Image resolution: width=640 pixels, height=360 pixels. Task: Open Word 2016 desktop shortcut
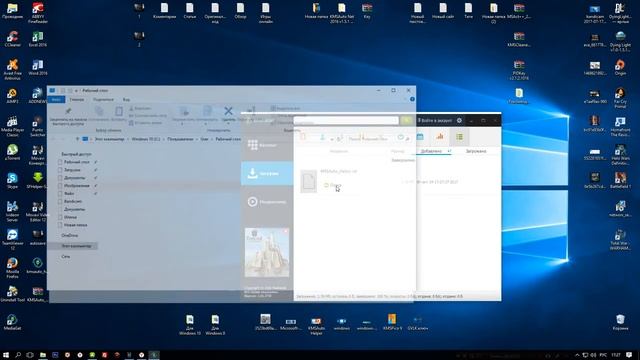(38, 67)
